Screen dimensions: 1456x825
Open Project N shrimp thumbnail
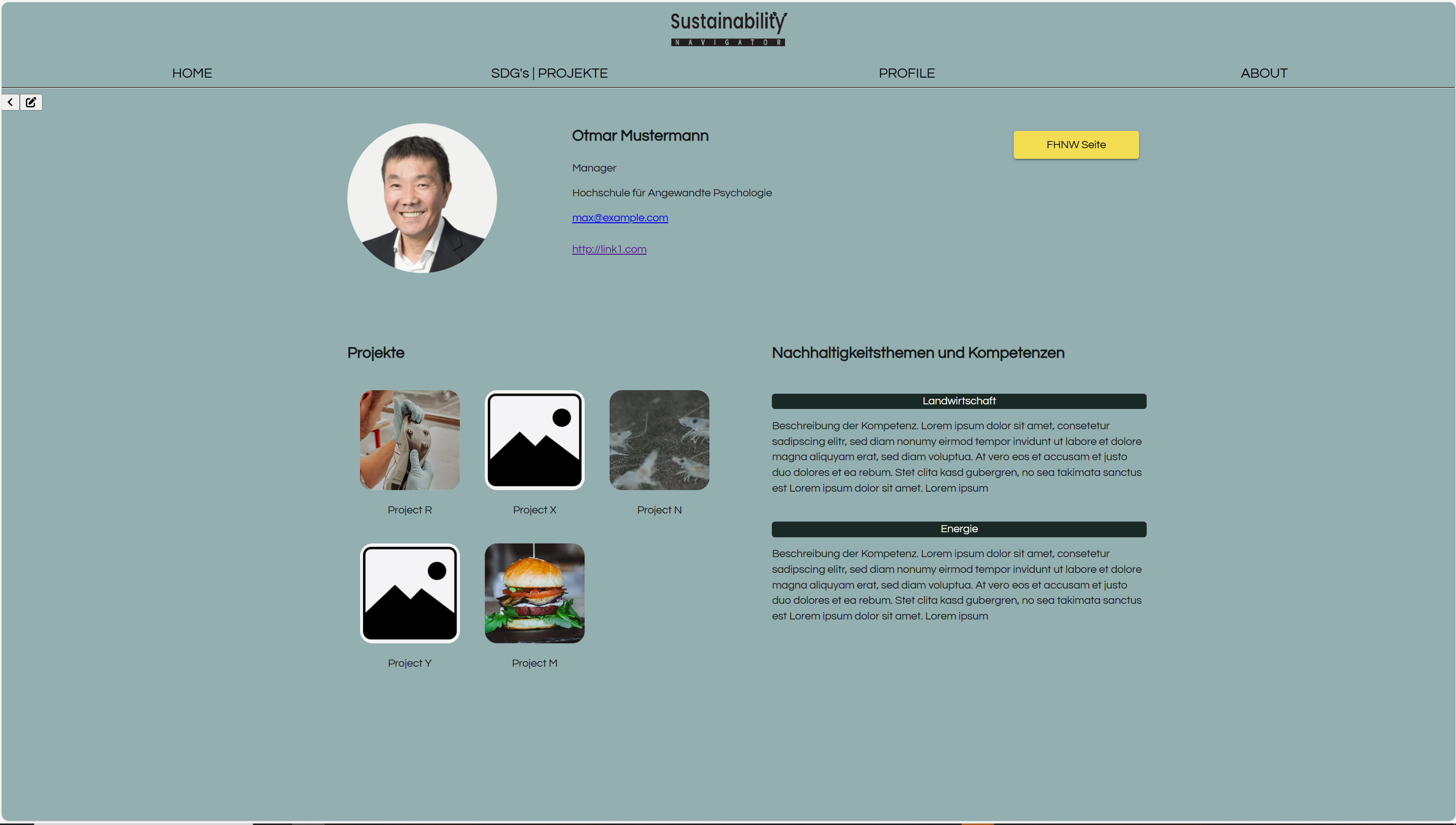tap(659, 440)
